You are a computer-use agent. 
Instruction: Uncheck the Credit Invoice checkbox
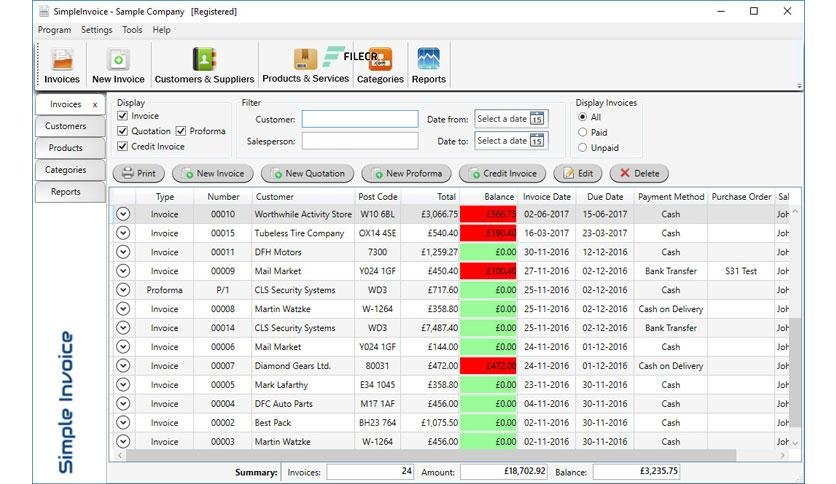click(x=123, y=146)
